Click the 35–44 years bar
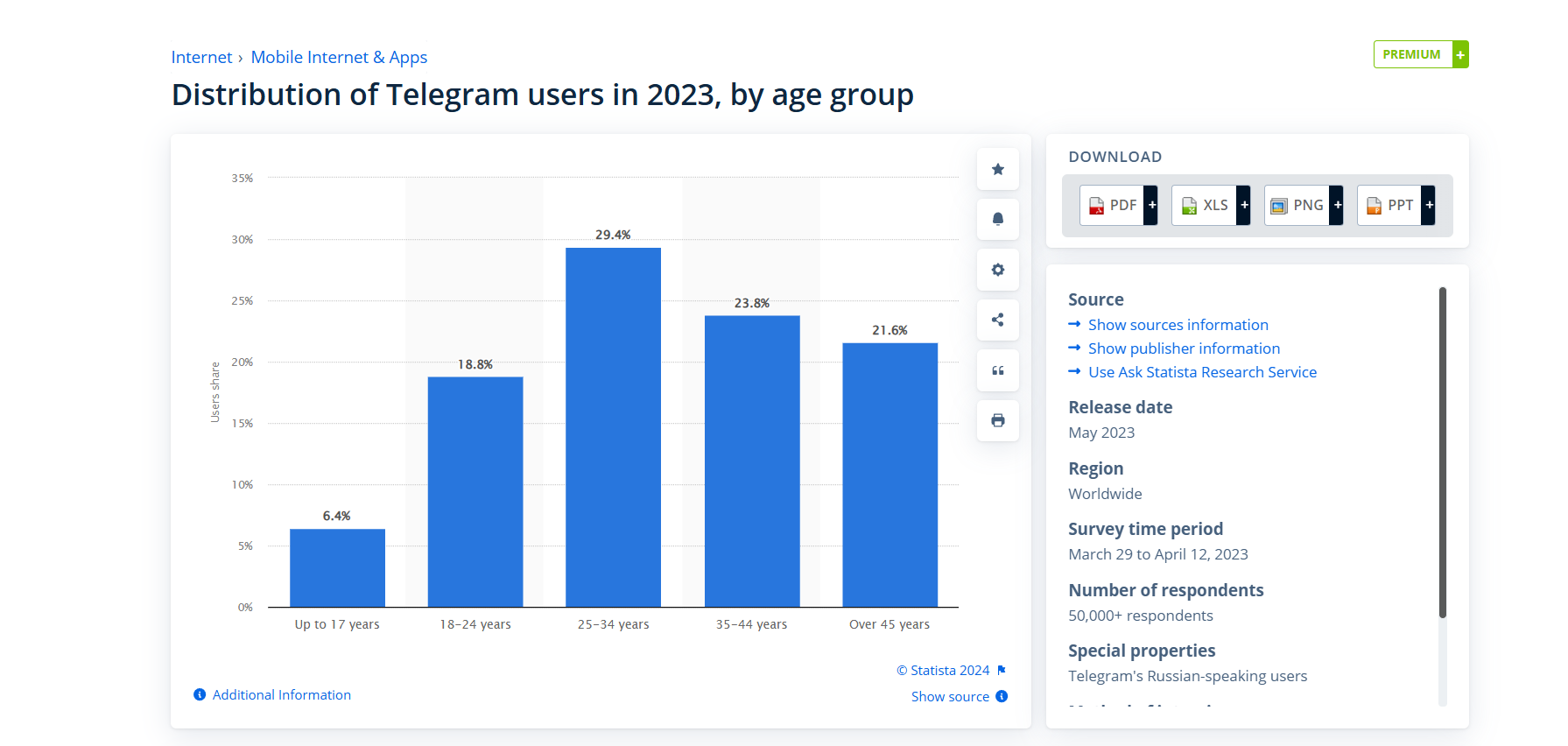The width and height of the screenshot is (1568, 746). click(752, 461)
